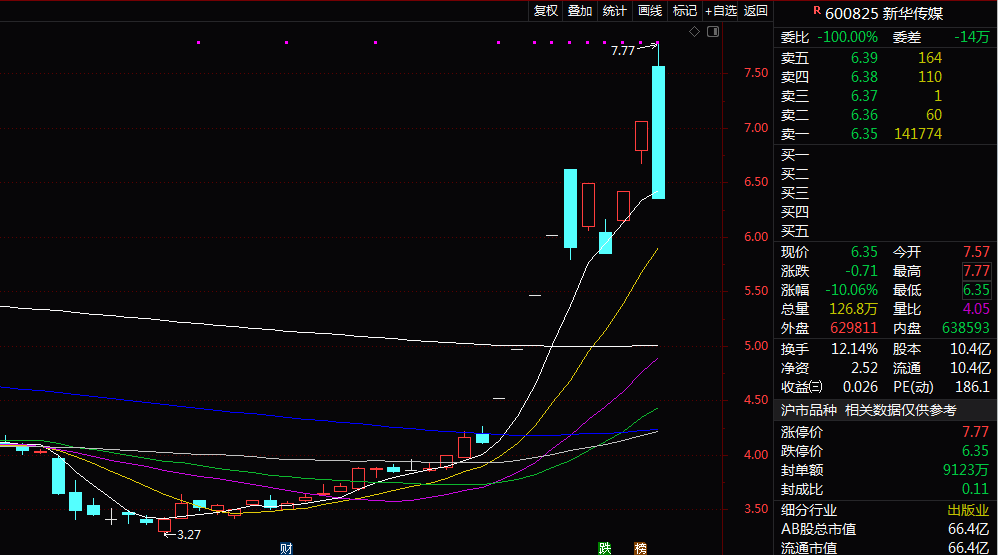Open the 复权 adjustment menu
The width and height of the screenshot is (998, 555).
pos(545,11)
